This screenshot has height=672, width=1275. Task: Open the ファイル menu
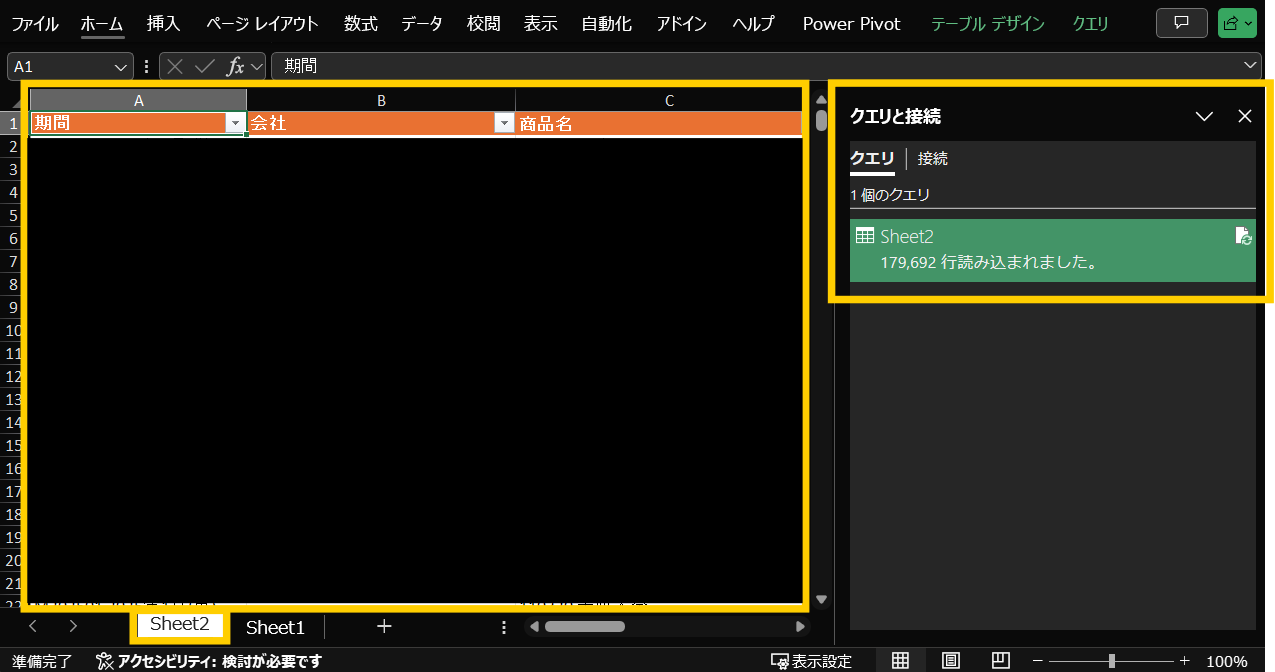35,24
